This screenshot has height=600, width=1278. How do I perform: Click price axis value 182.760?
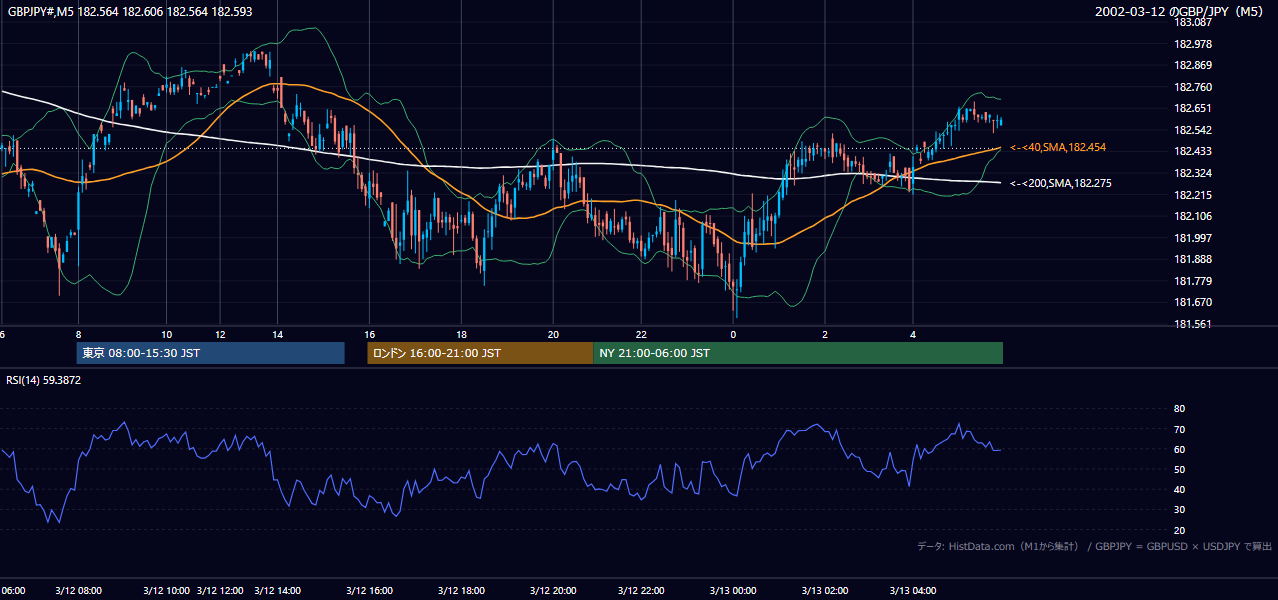1192,87
